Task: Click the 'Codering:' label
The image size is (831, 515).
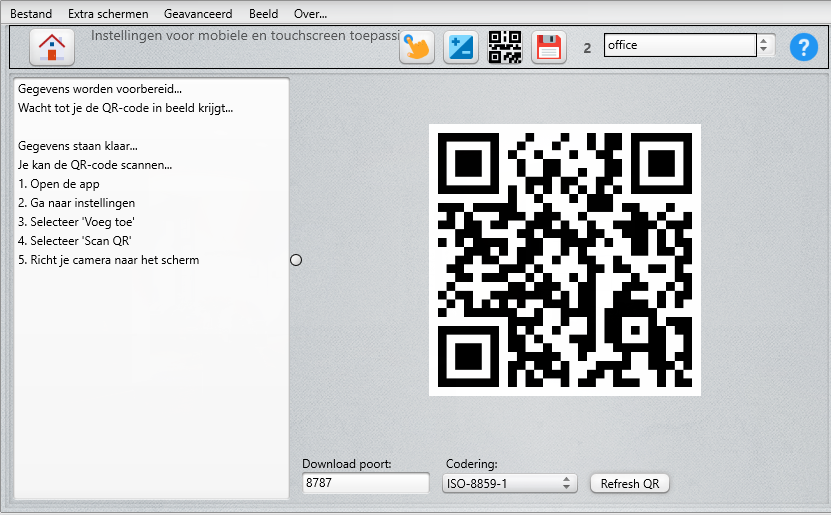Action: pos(472,464)
